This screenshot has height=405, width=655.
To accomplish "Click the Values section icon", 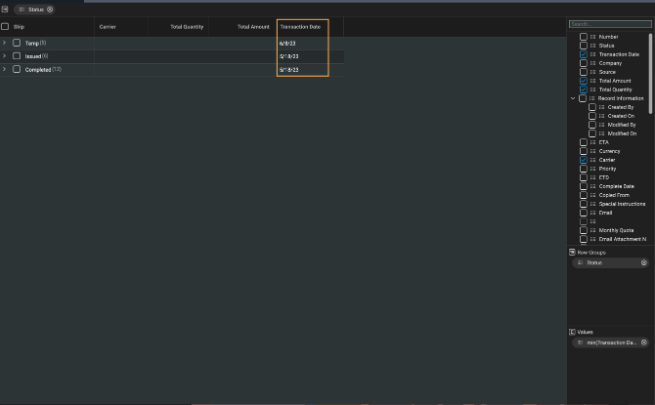I will tap(572, 332).
